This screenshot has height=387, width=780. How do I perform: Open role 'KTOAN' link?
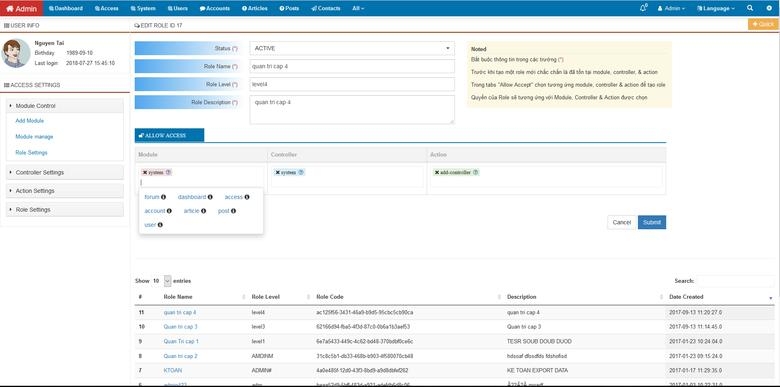(x=173, y=371)
